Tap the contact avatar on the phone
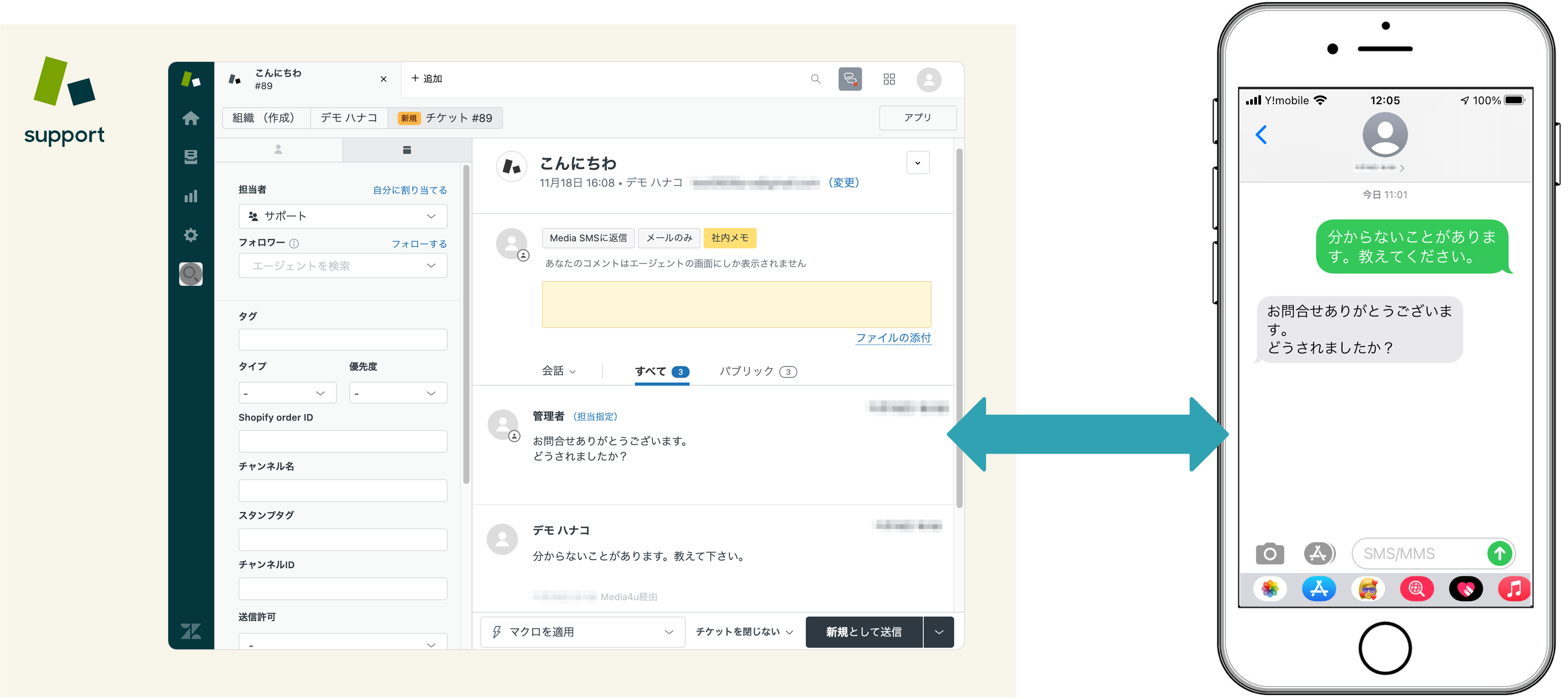The height and width of the screenshot is (699, 1568). pyautogui.click(x=1384, y=135)
